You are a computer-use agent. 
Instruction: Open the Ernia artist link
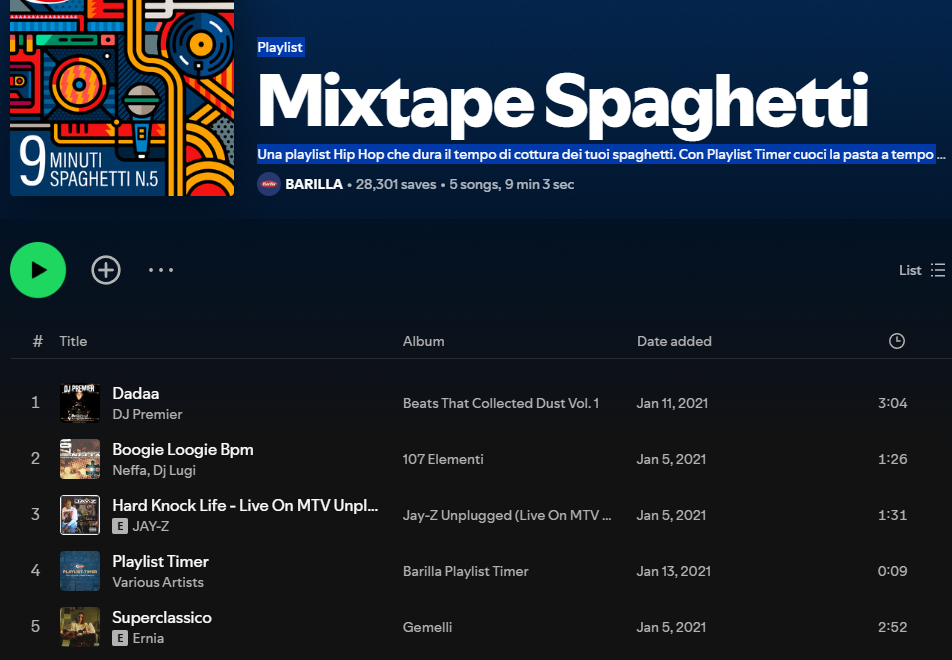click(x=148, y=638)
